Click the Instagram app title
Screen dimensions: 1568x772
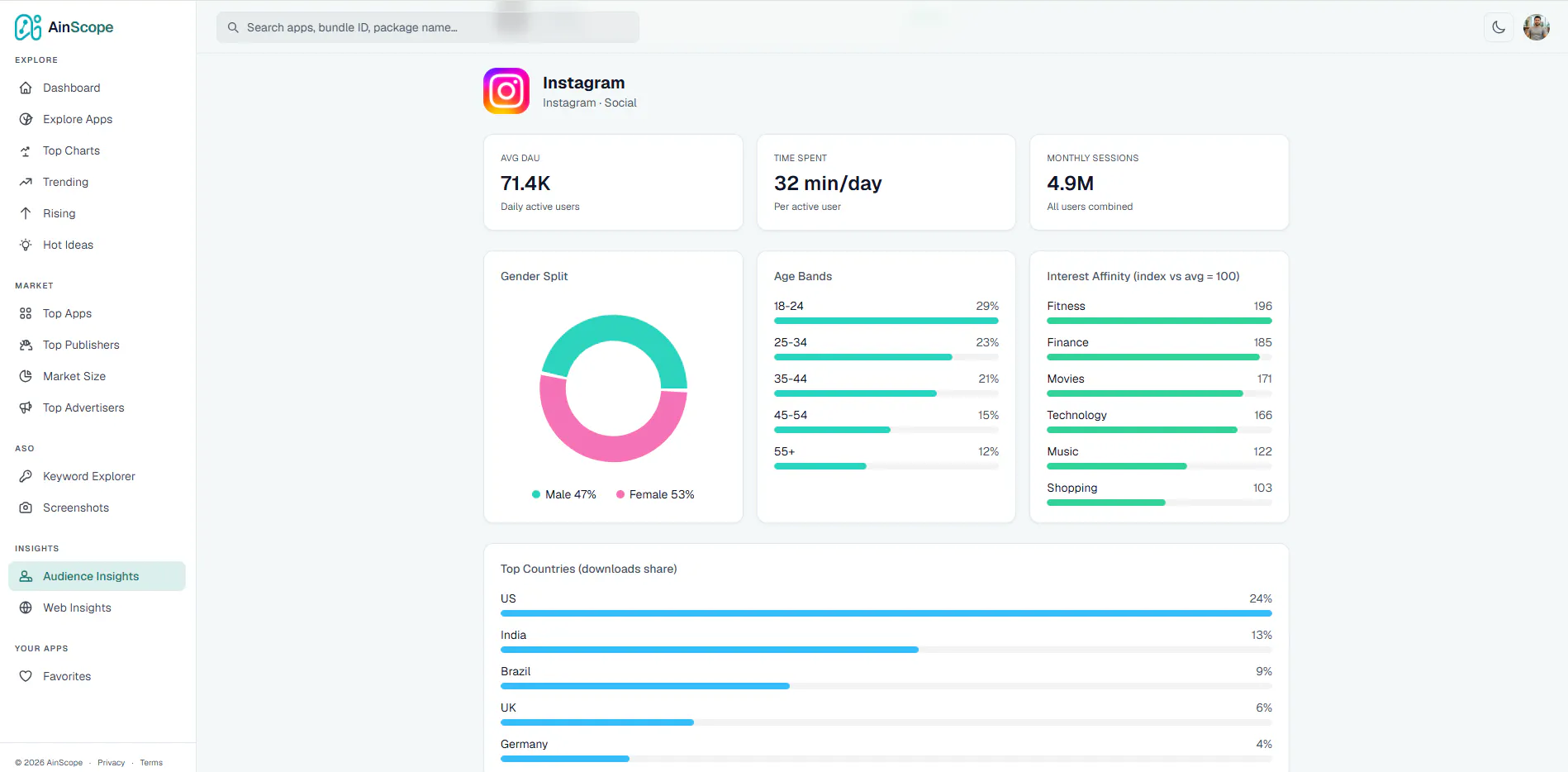(583, 83)
